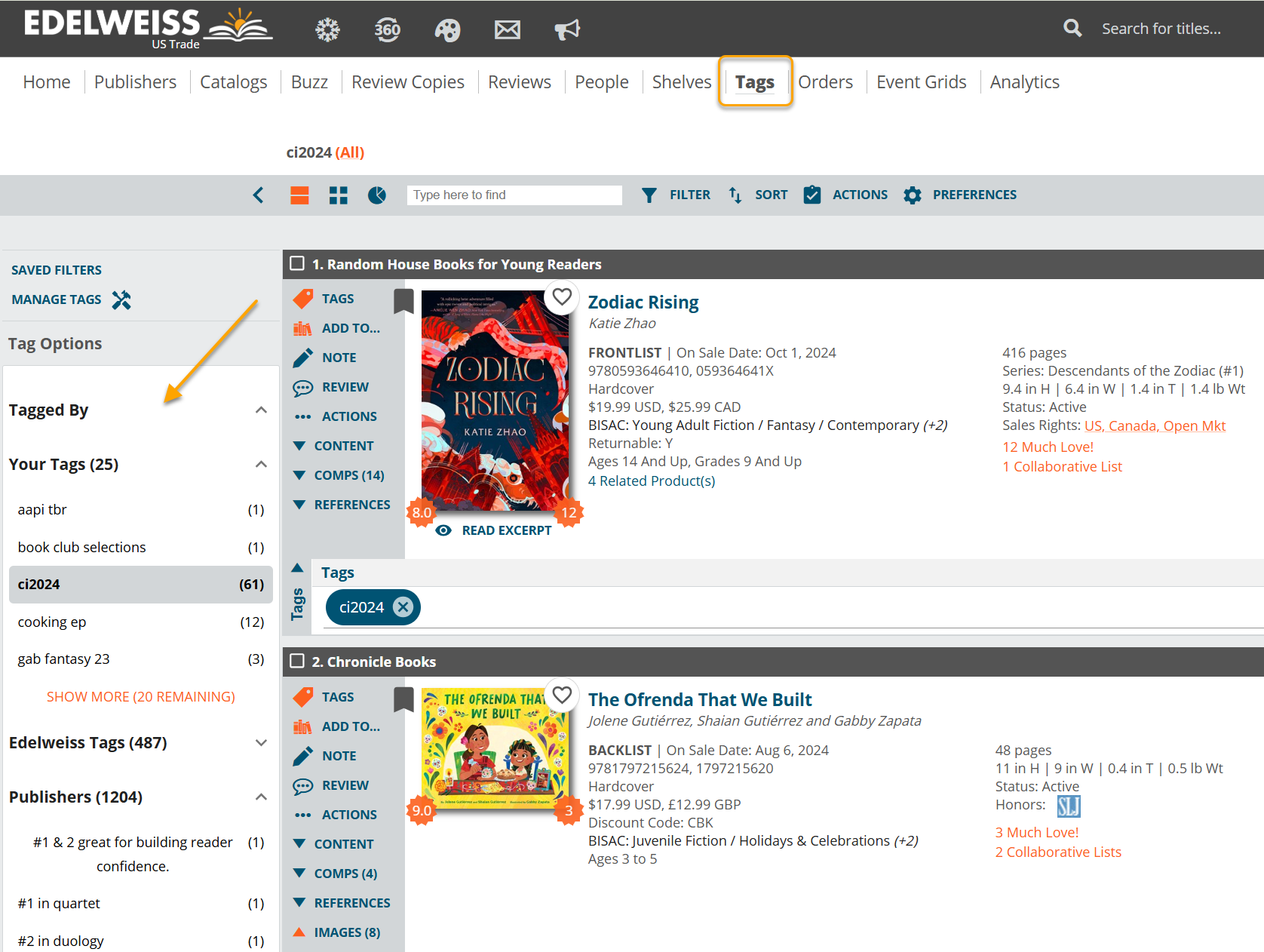This screenshot has height=952, width=1264.
Task: Favorite Zodiac Rising with the heart icon
Action: (562, 296)
